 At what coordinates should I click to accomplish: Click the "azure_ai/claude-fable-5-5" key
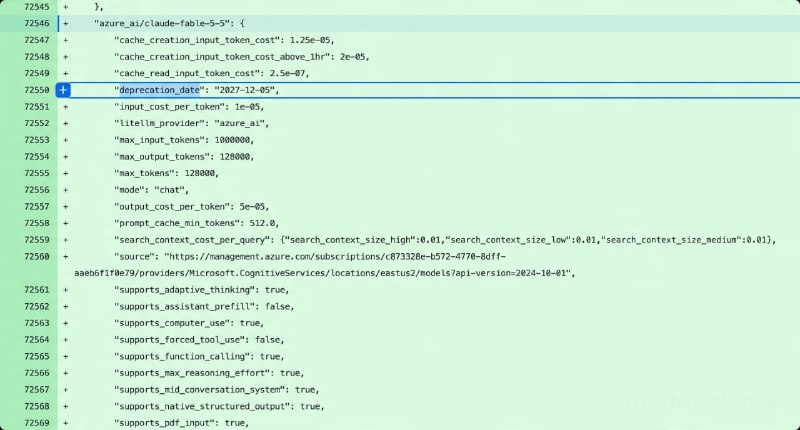coord(162,23)
